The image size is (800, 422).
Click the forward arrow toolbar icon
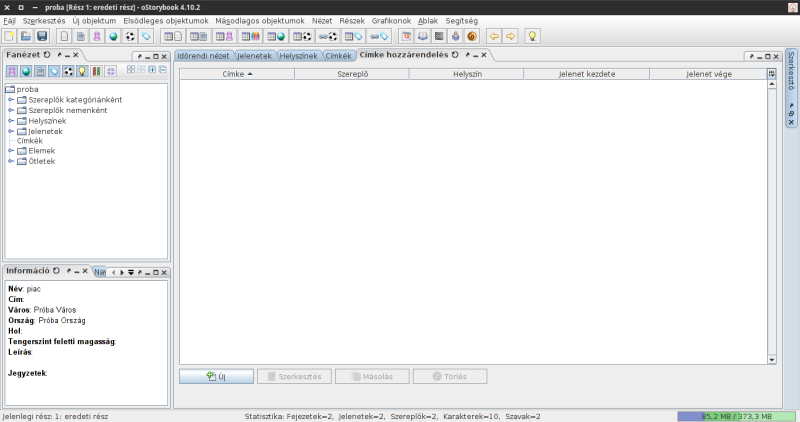510,36
